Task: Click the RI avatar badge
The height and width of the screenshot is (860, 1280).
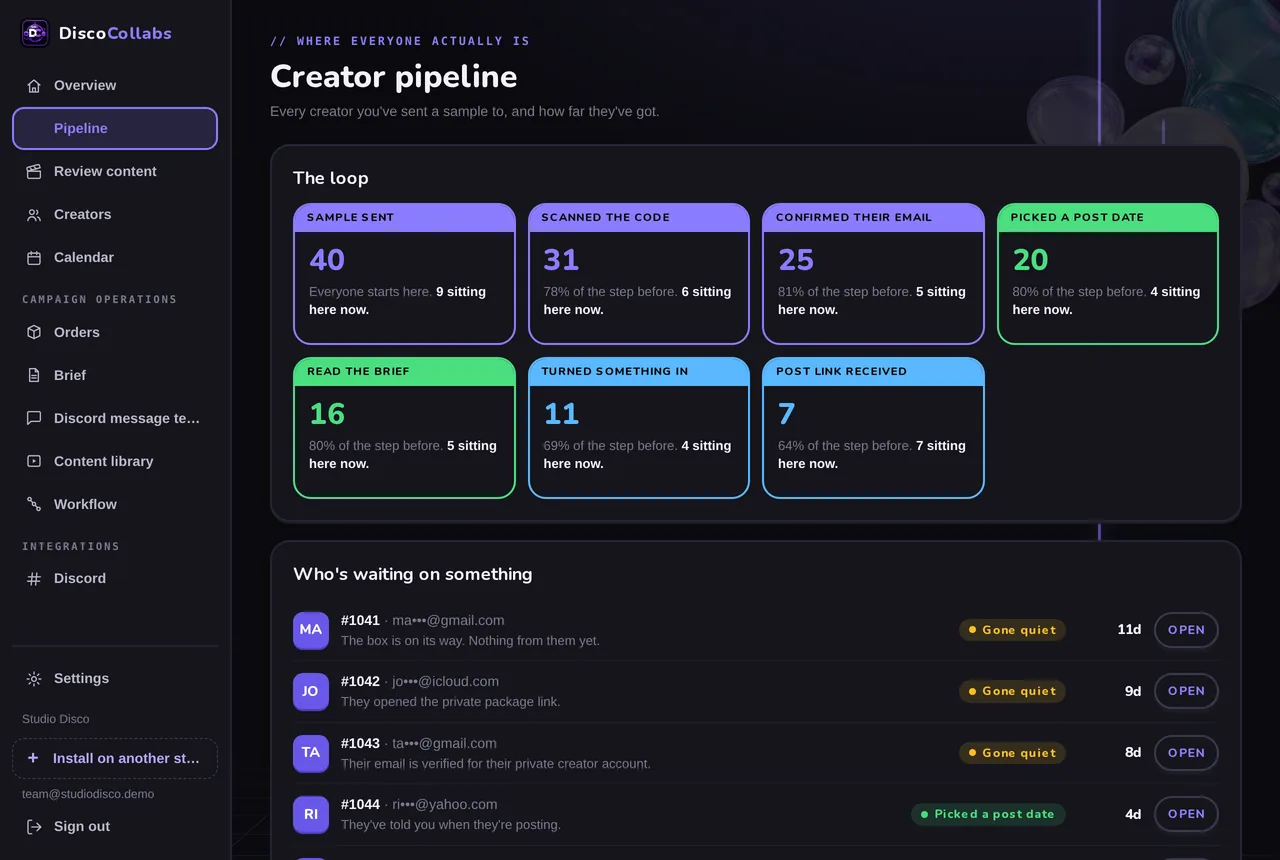Action: pyautogui.click(x=311, y=815)
